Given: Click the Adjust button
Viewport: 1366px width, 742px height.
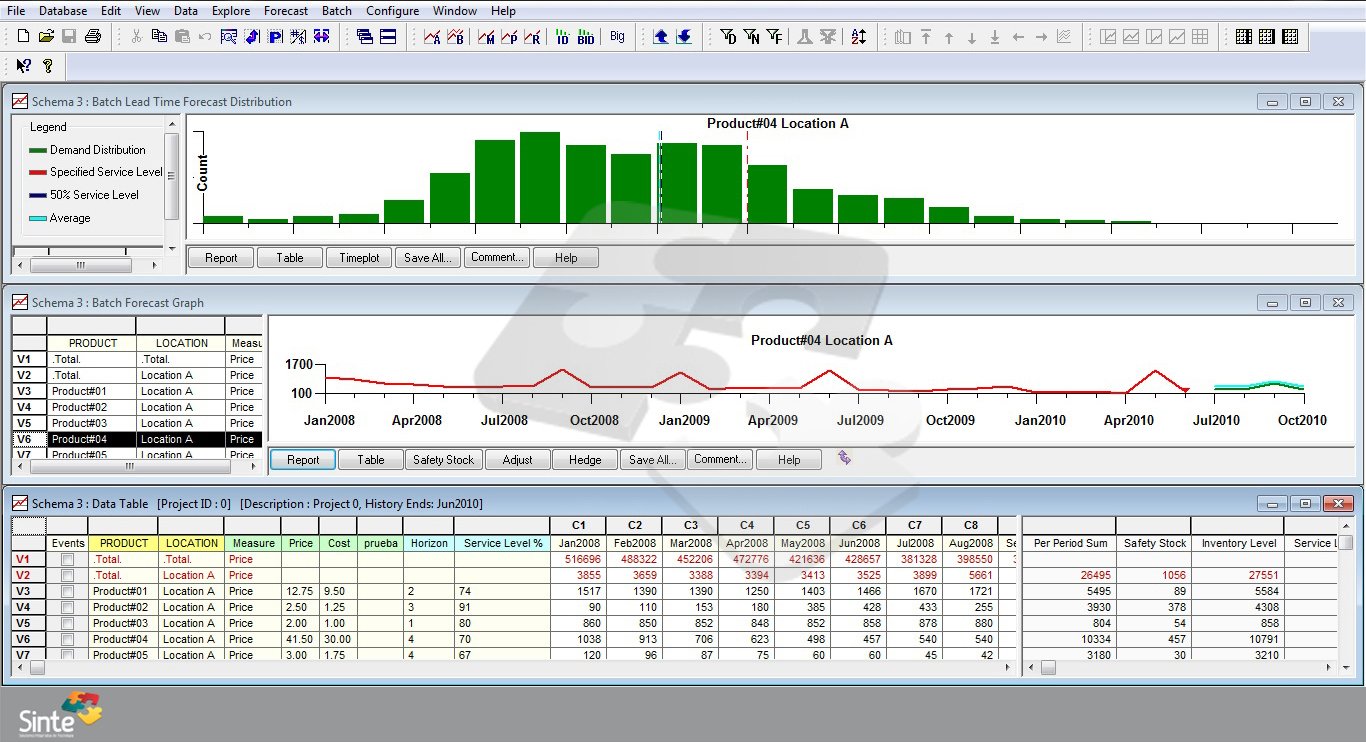Looking at the screenshot, I should tap(517, 460).
